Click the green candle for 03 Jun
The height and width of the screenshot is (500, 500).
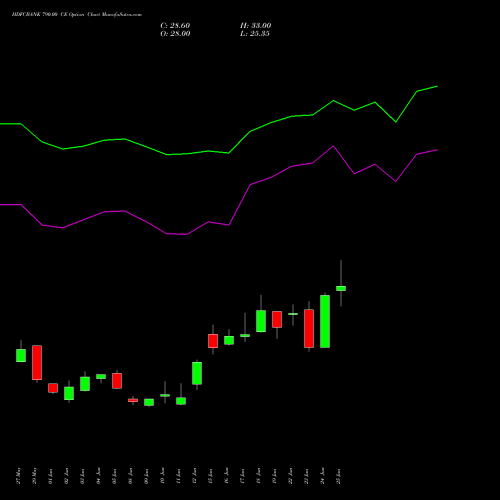click(85, 384)
